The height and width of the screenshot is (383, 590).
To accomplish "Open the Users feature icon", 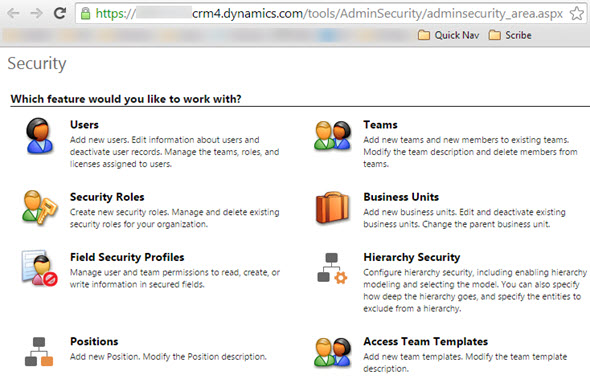I will pyautogui.click(x=39, y=136).
